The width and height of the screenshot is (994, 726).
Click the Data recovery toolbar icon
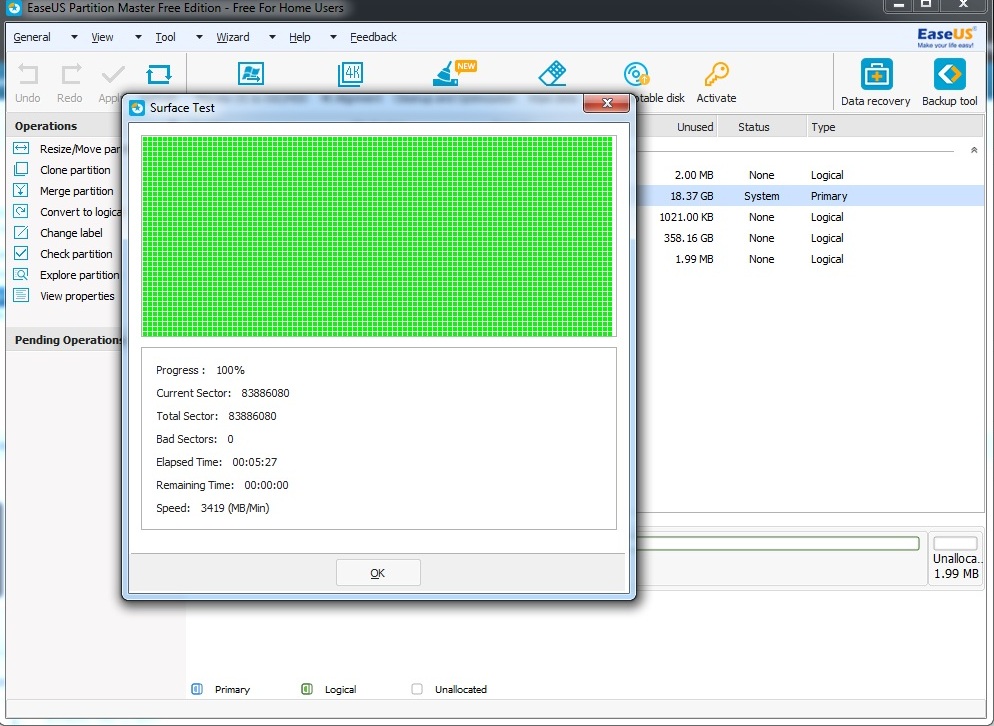[876, 75]
